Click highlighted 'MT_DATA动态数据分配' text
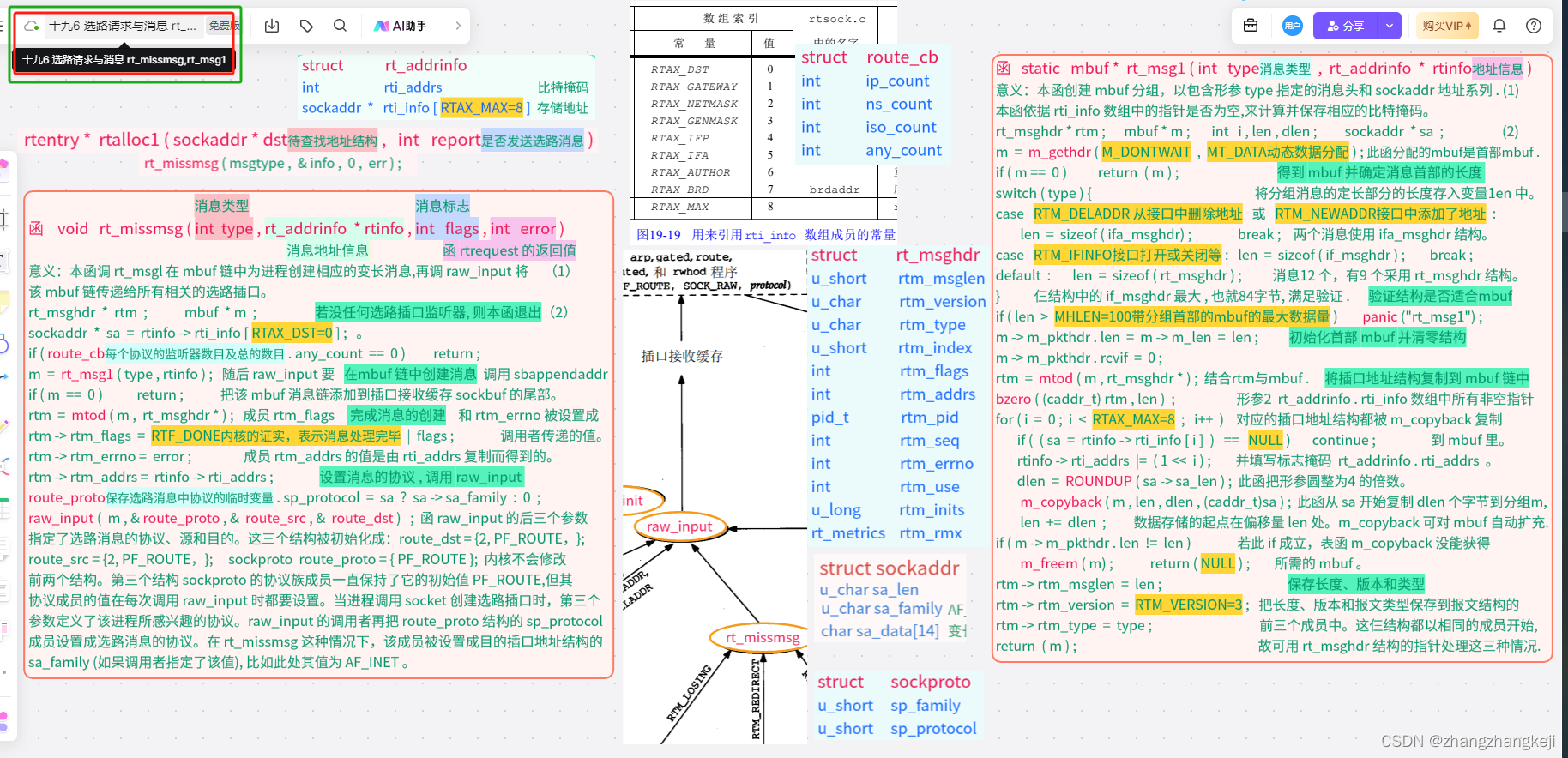The width and height of the screenshot is (1568, 758). pyautogui.click(x=1277, y=152)
